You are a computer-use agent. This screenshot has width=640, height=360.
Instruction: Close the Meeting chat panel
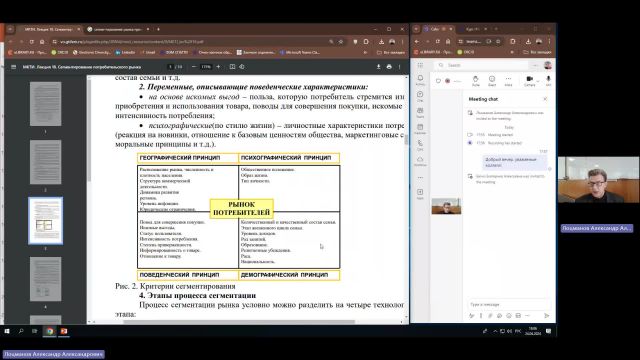tap(545, 99)
